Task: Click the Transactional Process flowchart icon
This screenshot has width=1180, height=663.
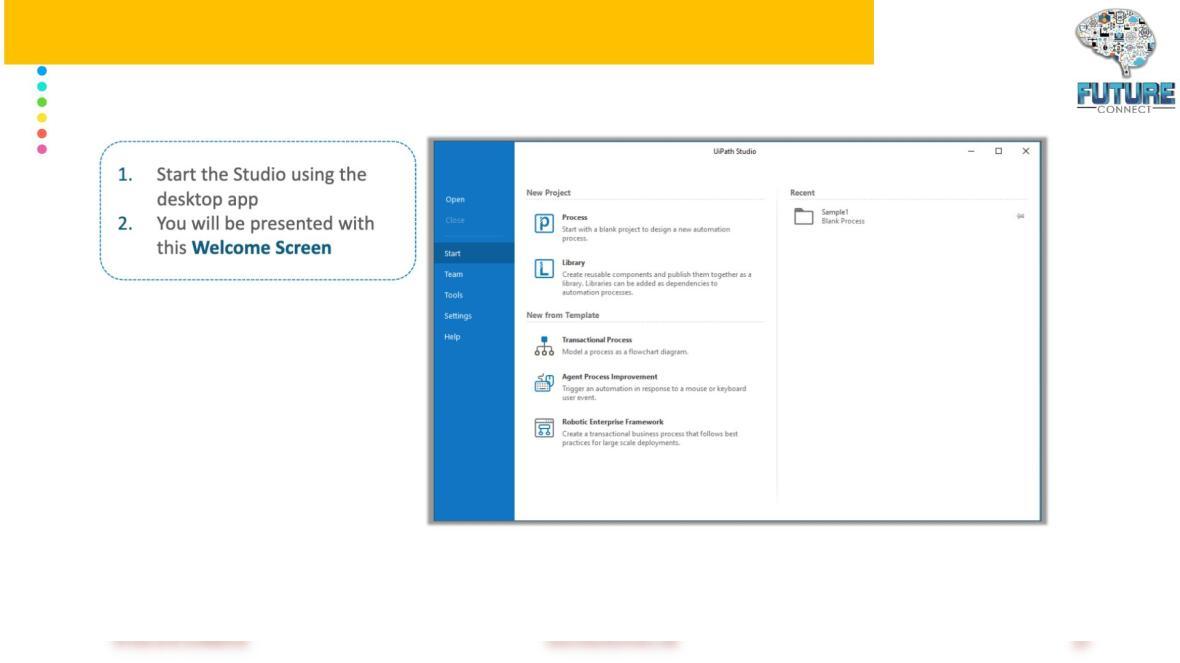Action: [x=544, y=345]
